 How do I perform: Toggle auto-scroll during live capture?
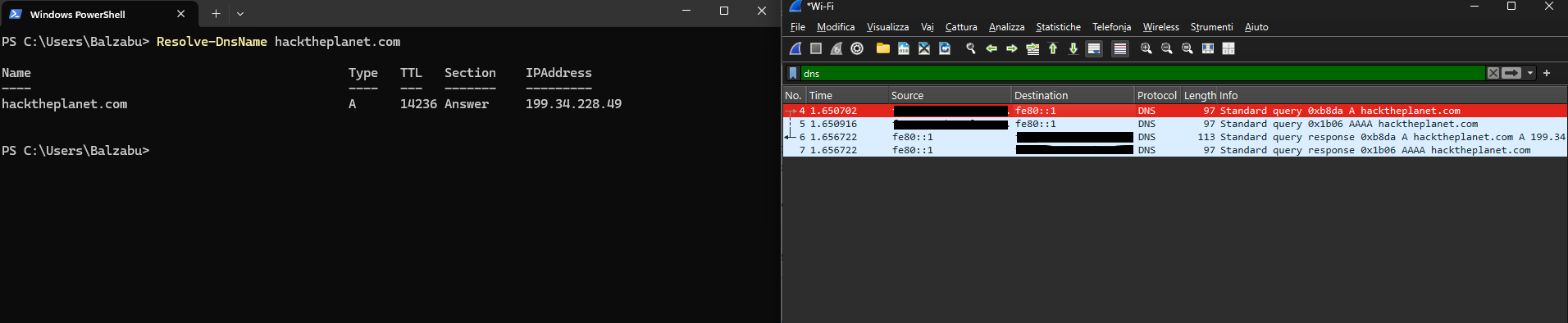(1094, 48)
